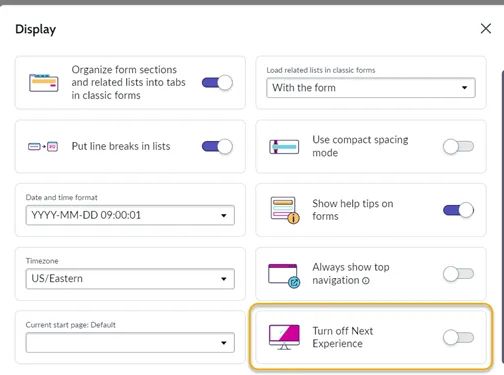This screenshot has width=504, height=375.
Task: Enable compact spacing mode switch
Action: (458, 147)
